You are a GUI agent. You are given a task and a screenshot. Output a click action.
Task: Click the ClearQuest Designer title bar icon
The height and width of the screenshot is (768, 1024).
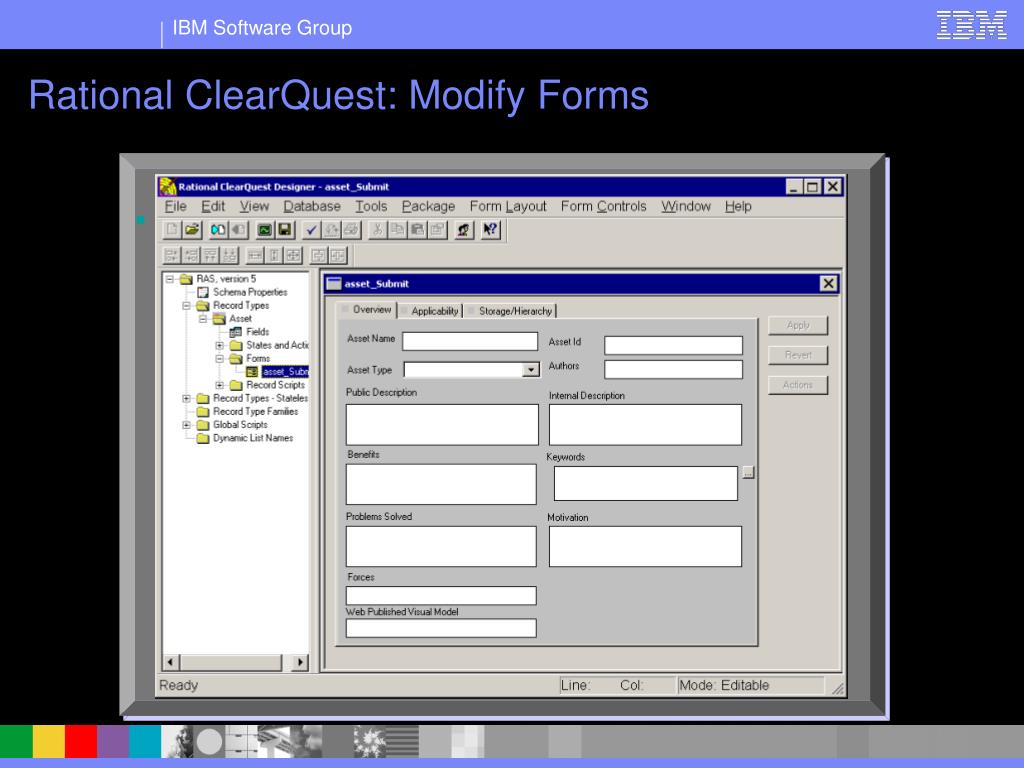click(168, 187)
